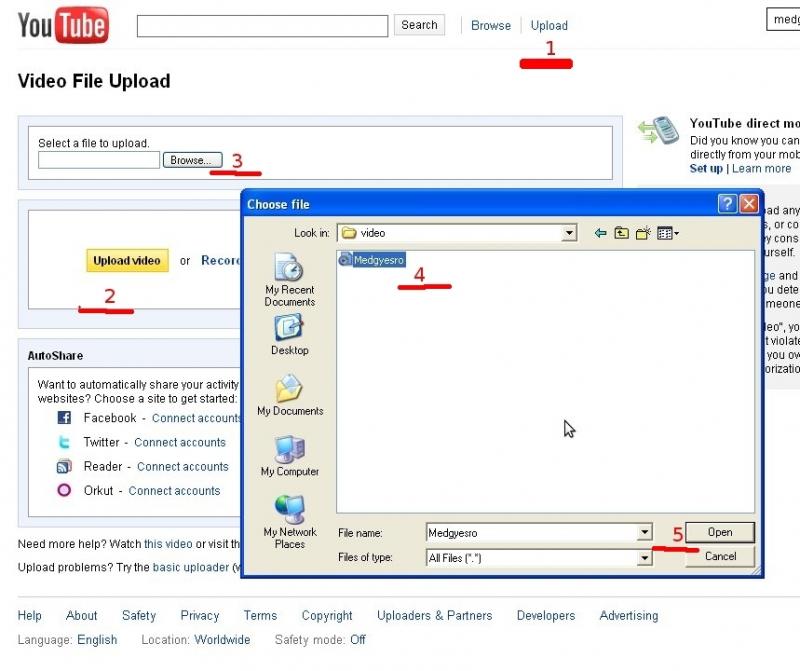Connect accounts for Reader

(183, 466)
